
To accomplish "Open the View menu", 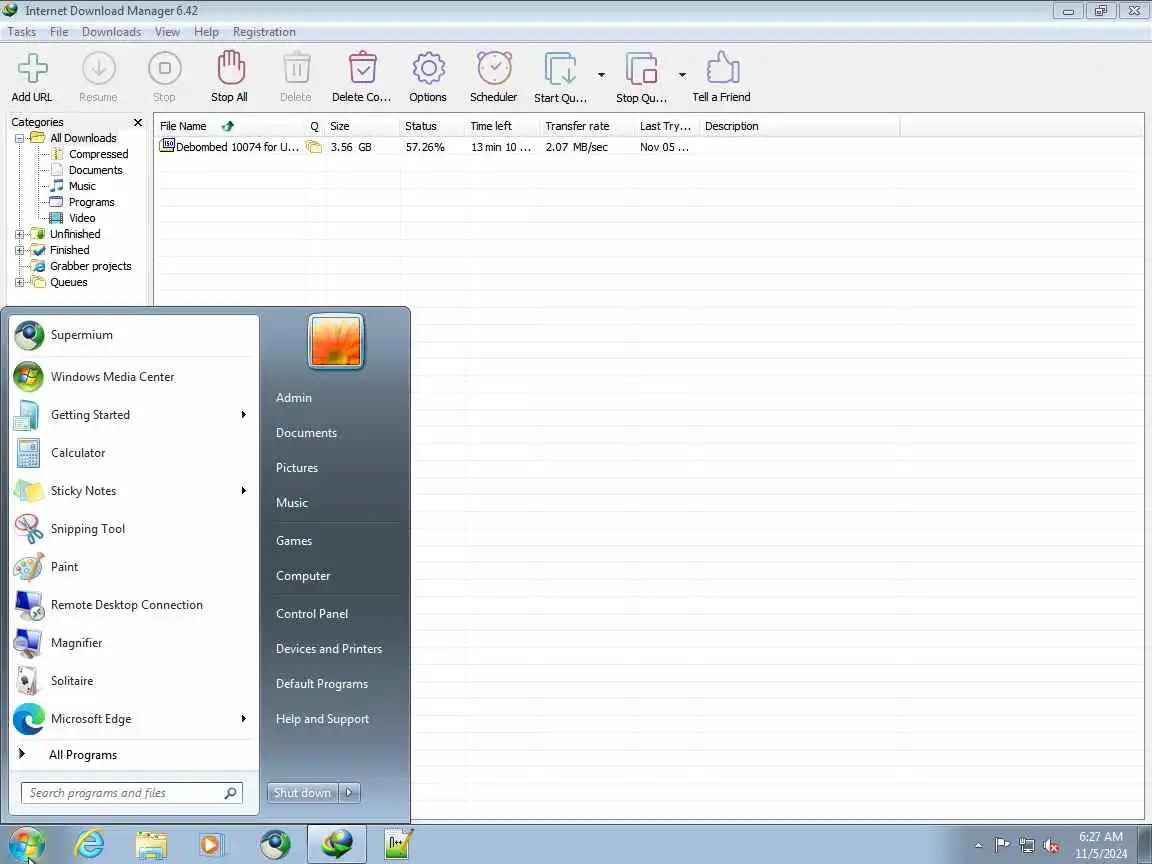I will 168,32.
